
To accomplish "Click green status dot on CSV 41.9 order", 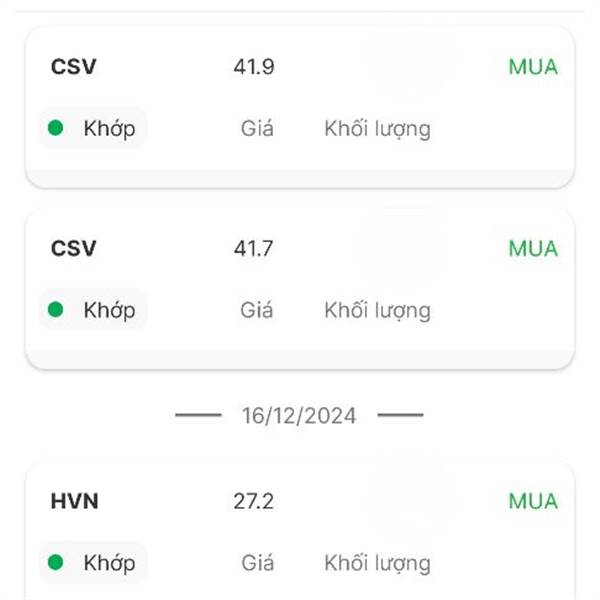I will click(x=55, y=128).
